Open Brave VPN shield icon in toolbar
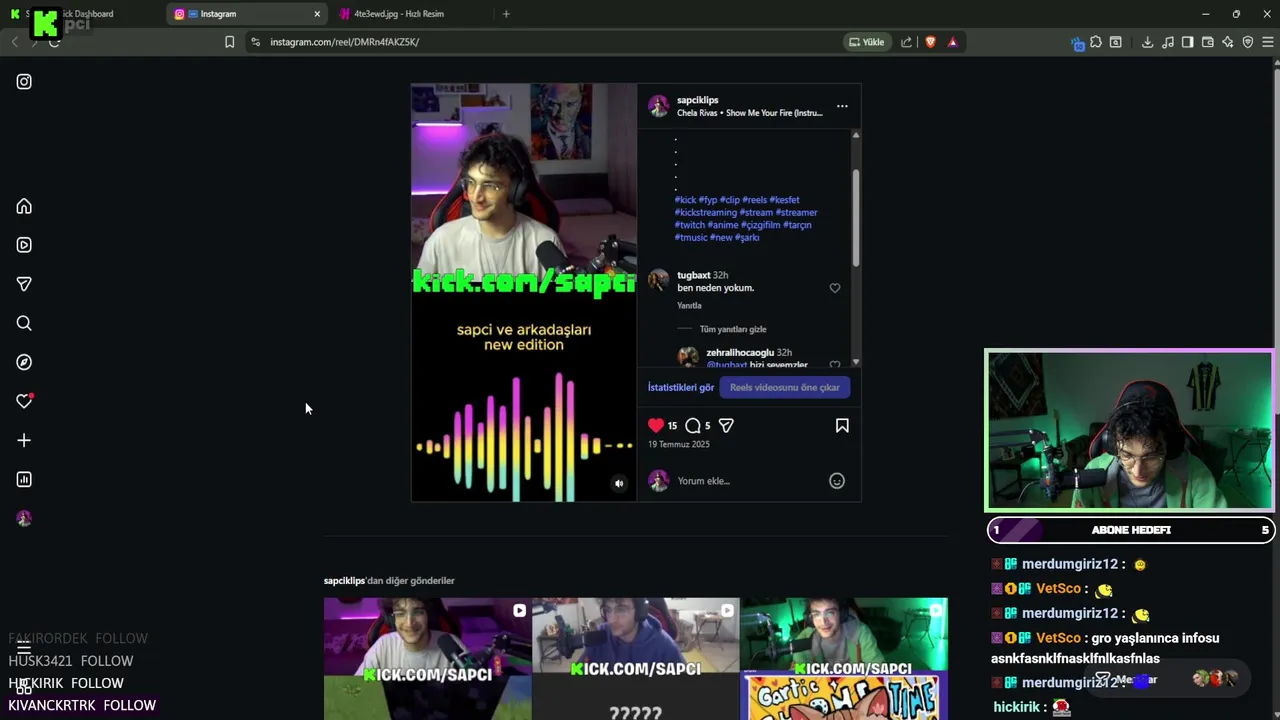The height and width of the screenshot is (720, 1280). [x=1248, y=42]
